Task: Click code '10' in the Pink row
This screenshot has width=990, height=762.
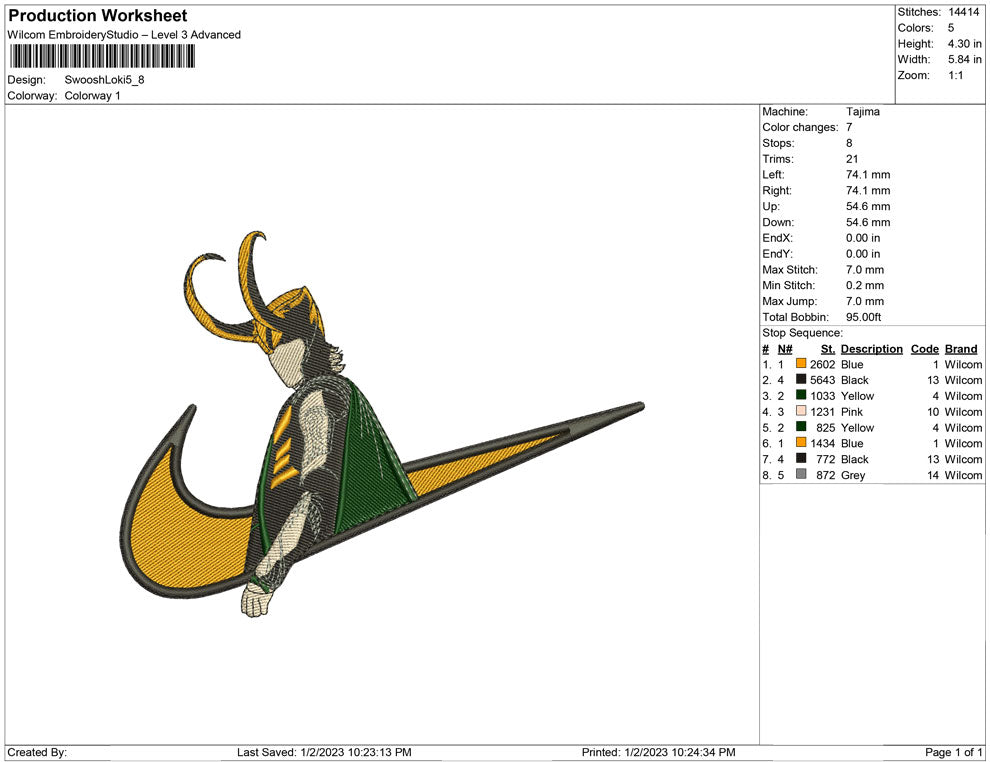Action: (933, 412)
